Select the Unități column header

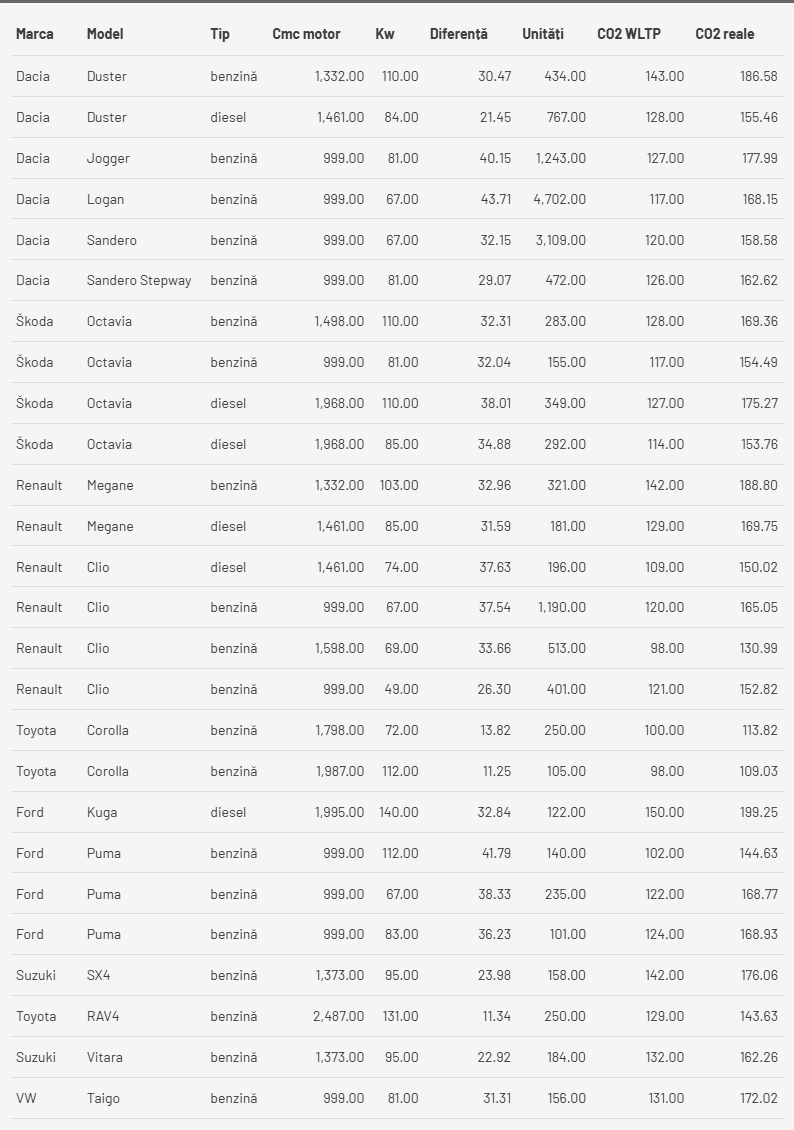543,34
